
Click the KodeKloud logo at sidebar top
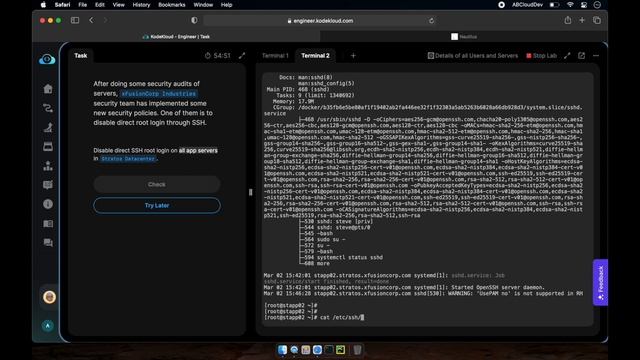pos(47,60)
